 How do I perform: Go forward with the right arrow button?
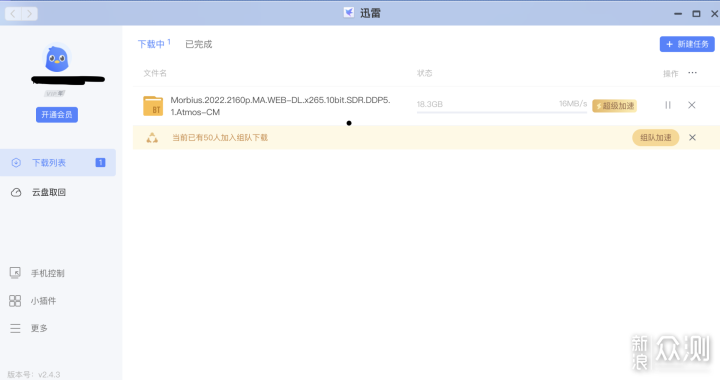pyautogui.click(x=29, y=14)
